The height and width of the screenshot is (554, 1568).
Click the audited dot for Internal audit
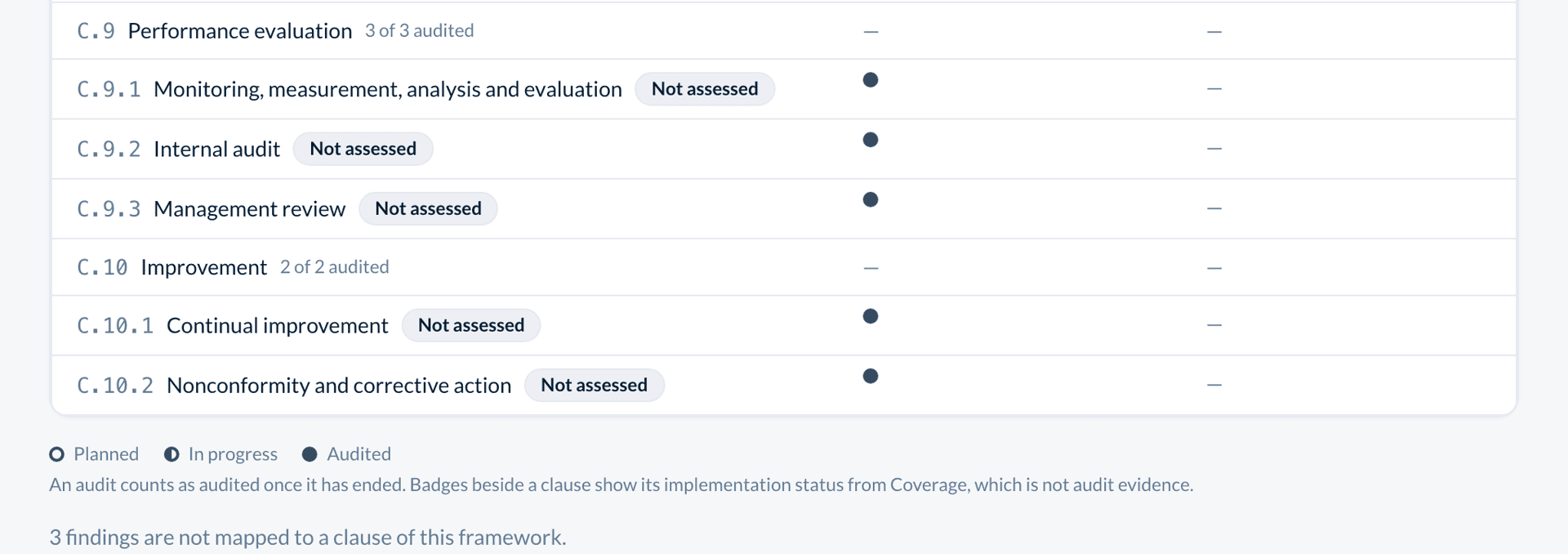[x=871, y=140]
